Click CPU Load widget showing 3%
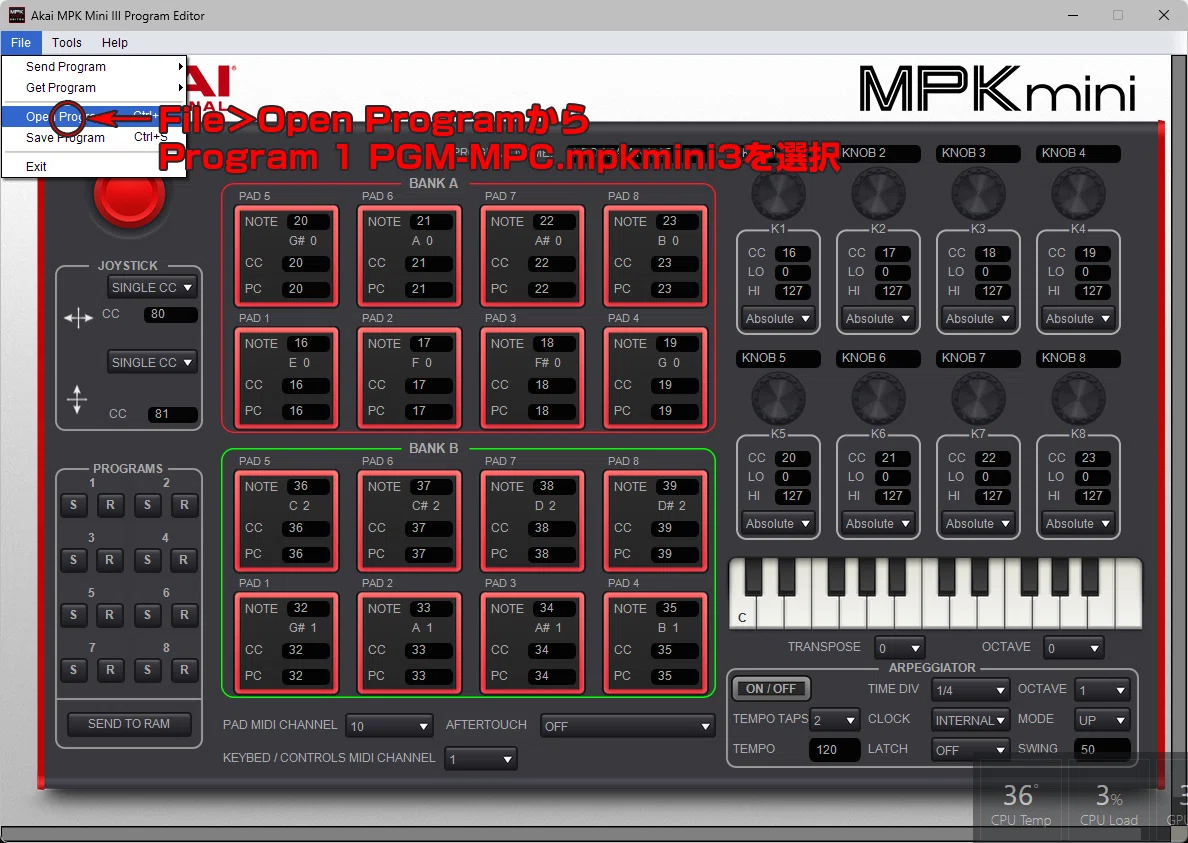The image size is (1188, 843). (1109, 804)
